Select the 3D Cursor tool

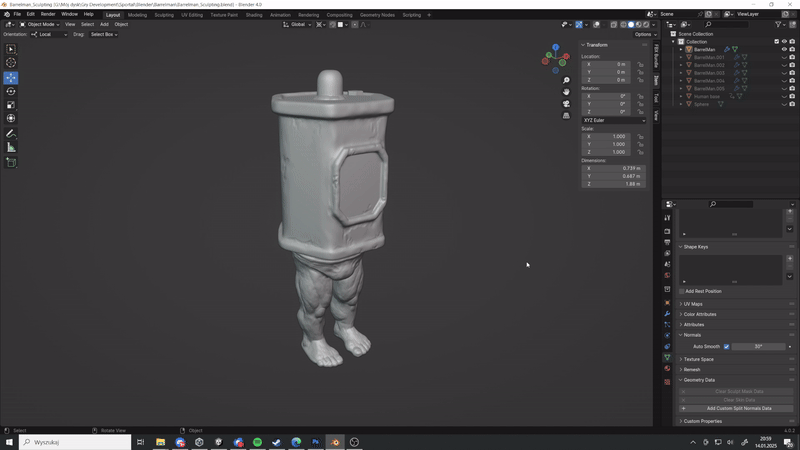pos(11,63)
